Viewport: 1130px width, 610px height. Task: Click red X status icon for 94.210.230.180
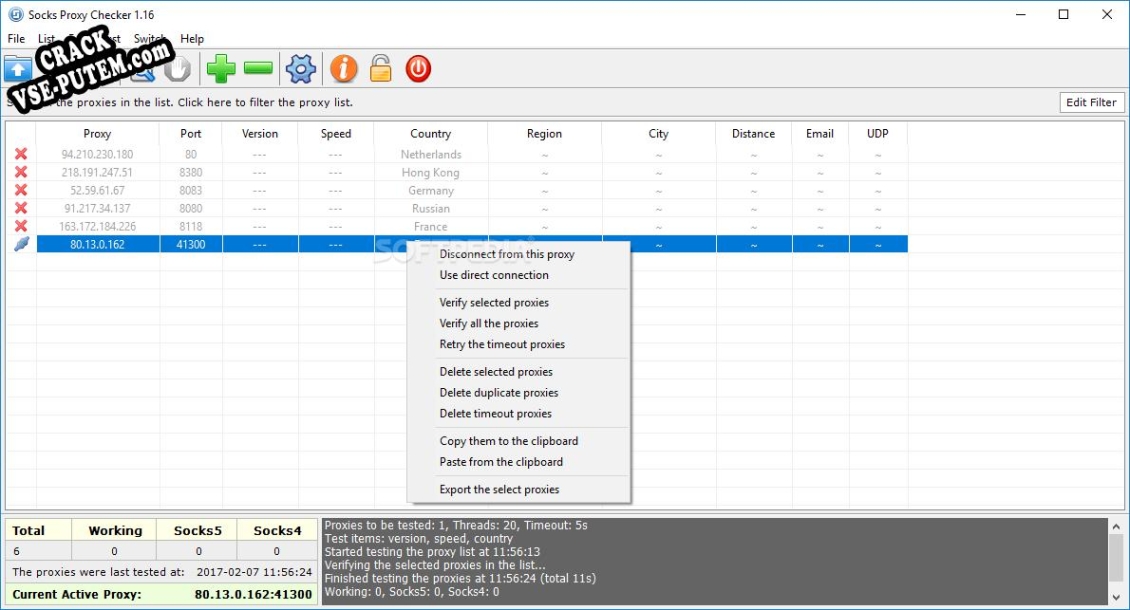(21, 154)
